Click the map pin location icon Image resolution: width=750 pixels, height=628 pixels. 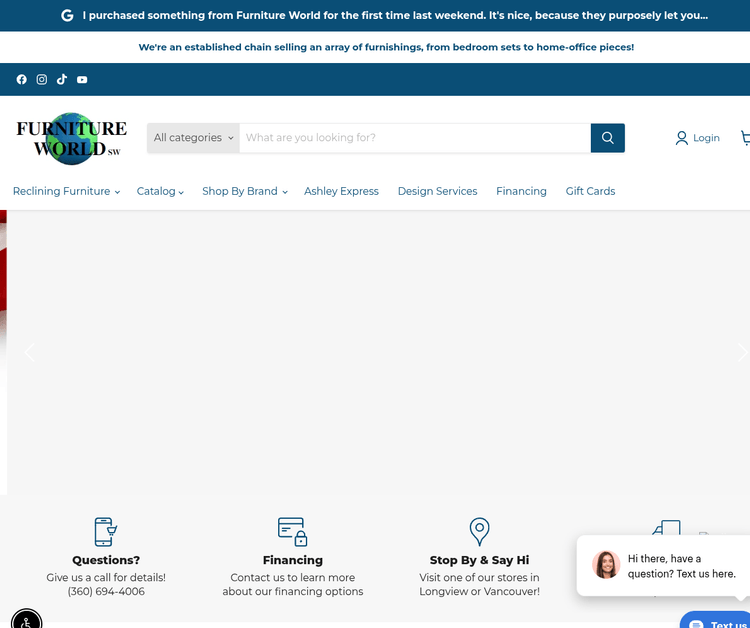click(479, 531)
